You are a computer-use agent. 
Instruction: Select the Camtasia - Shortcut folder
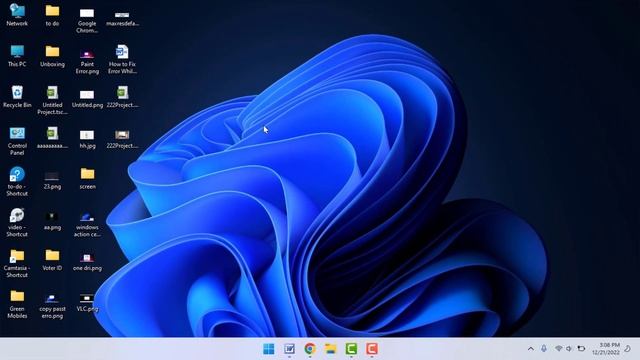tap(17, 263)
